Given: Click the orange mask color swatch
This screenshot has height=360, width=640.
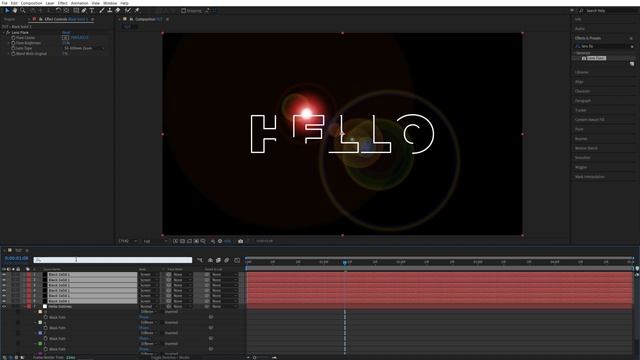Looking at the screenshot, I should pos(40,312).
